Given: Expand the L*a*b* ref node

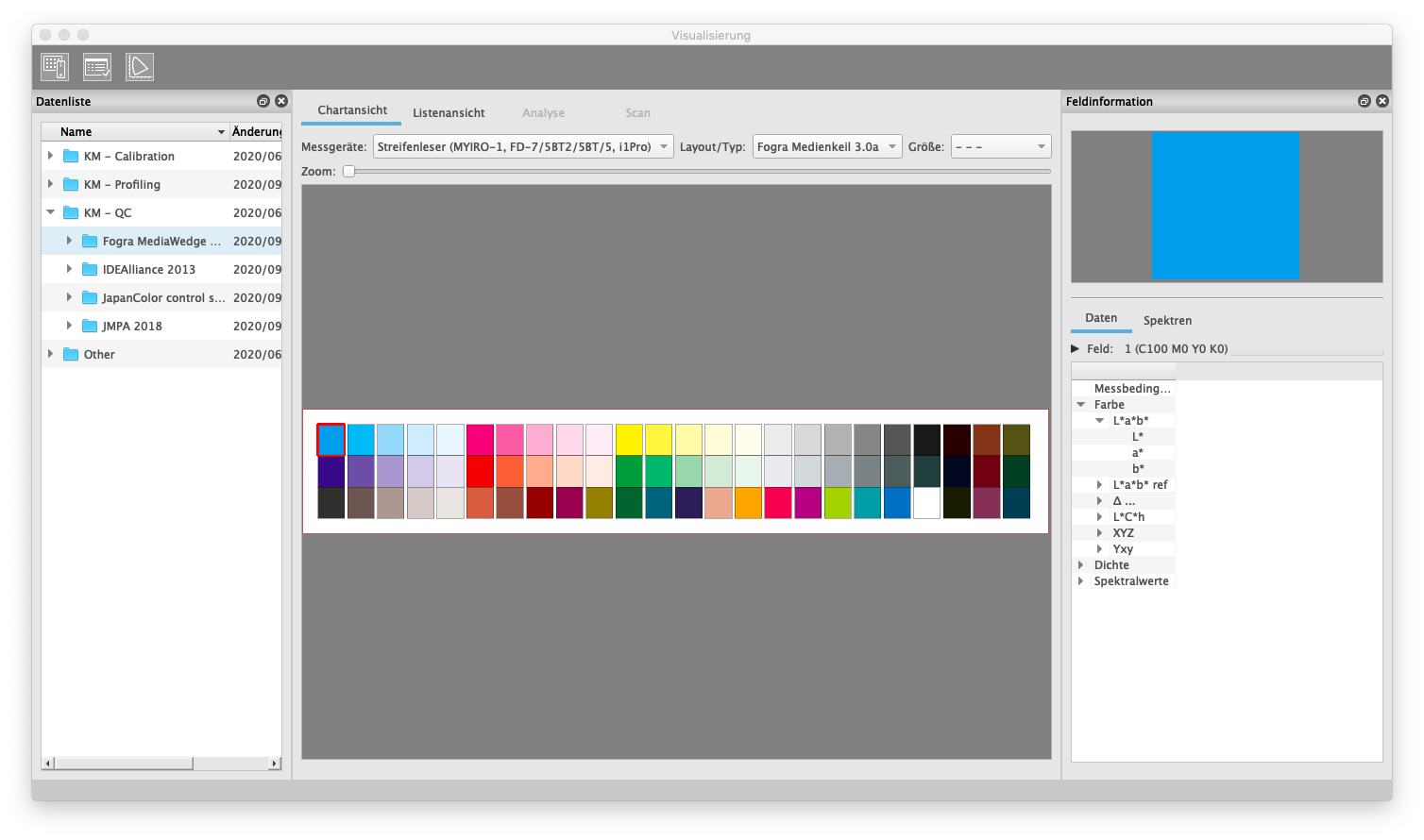Looking at the screenshot, I should (1100, 484).
